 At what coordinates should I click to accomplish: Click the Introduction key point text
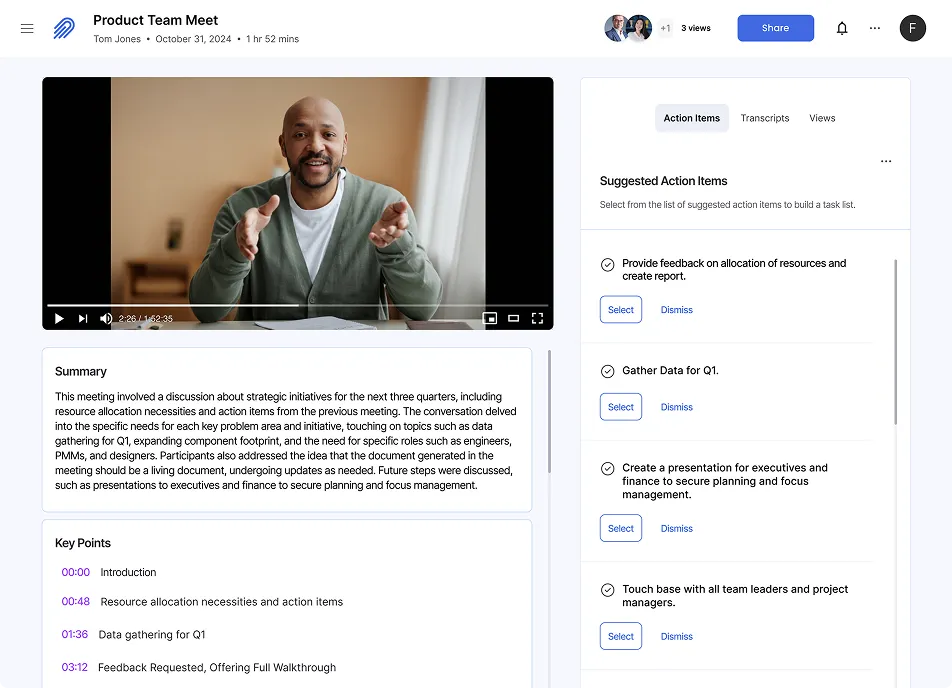click(128, 572)
